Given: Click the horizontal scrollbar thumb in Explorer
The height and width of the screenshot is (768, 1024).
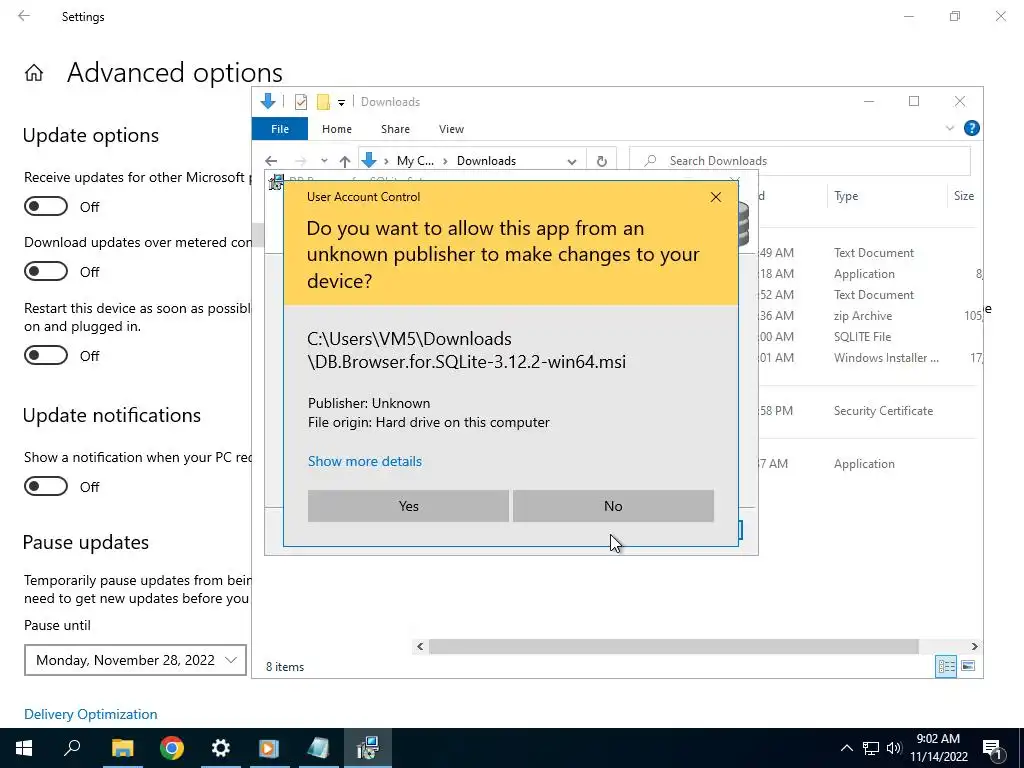Looking at the screenshot, I should coord(673,647).
